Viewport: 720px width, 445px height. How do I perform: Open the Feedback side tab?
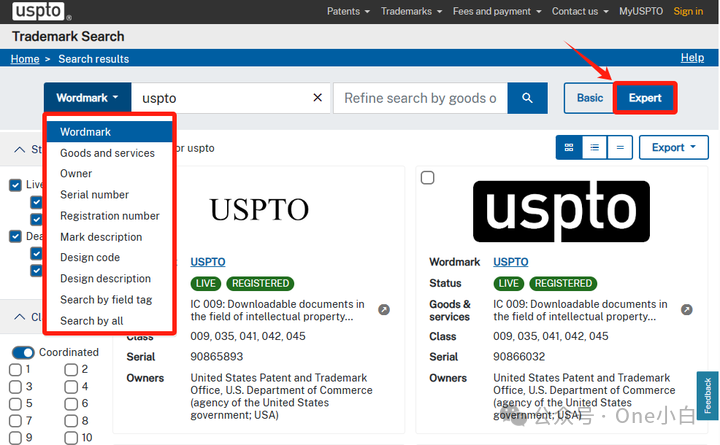708,395
